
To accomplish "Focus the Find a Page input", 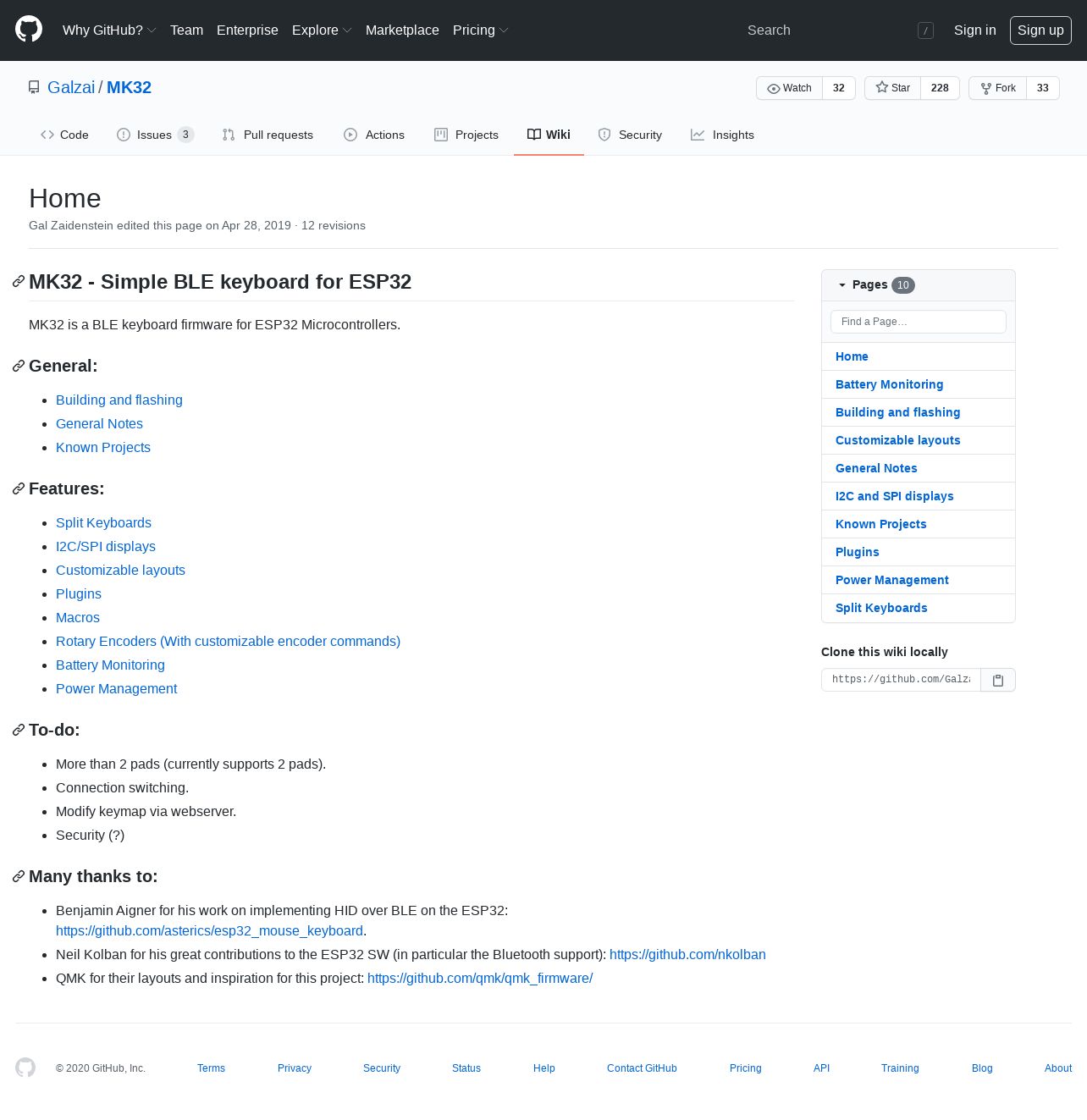I will pos(918,322).
